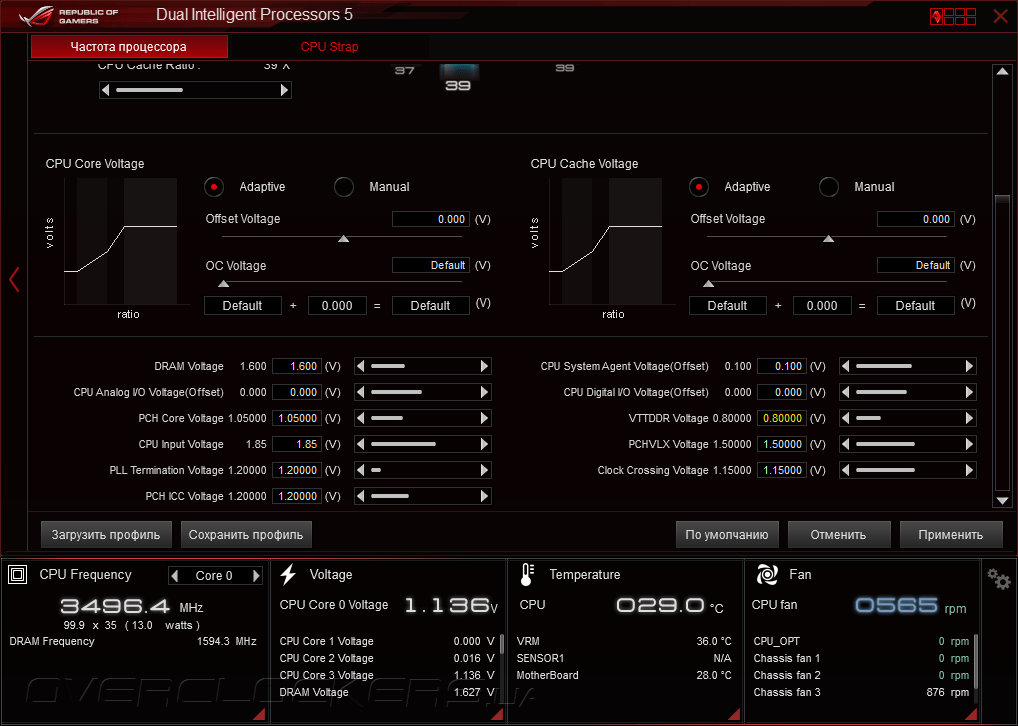Click Chassis fan 3 876 rpm row
Image resolution: width=1018 pixels, height=726 pixels.
862,692
